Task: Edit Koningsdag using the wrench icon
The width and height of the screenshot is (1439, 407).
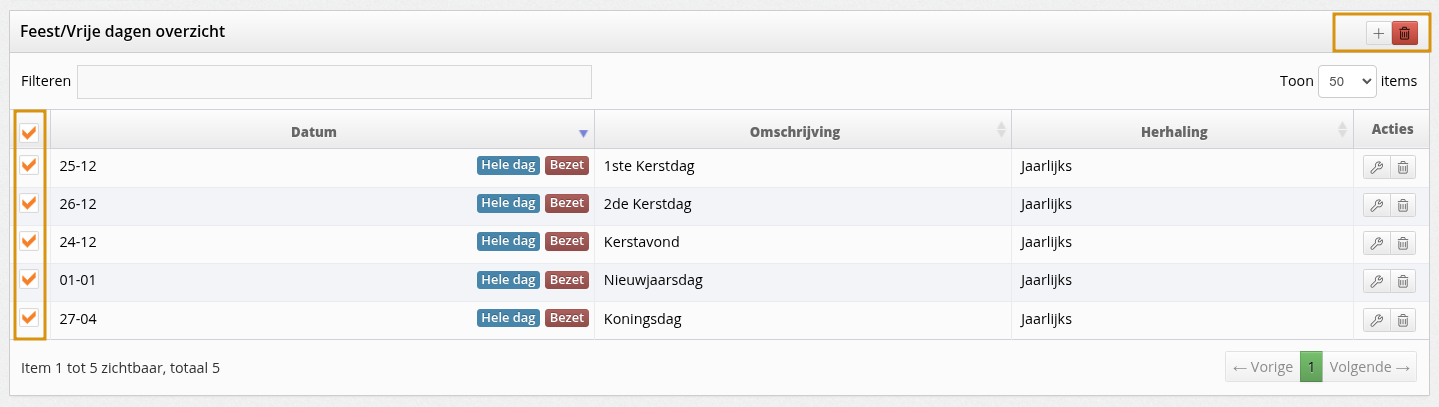Action: click(x=1376, y=320)
